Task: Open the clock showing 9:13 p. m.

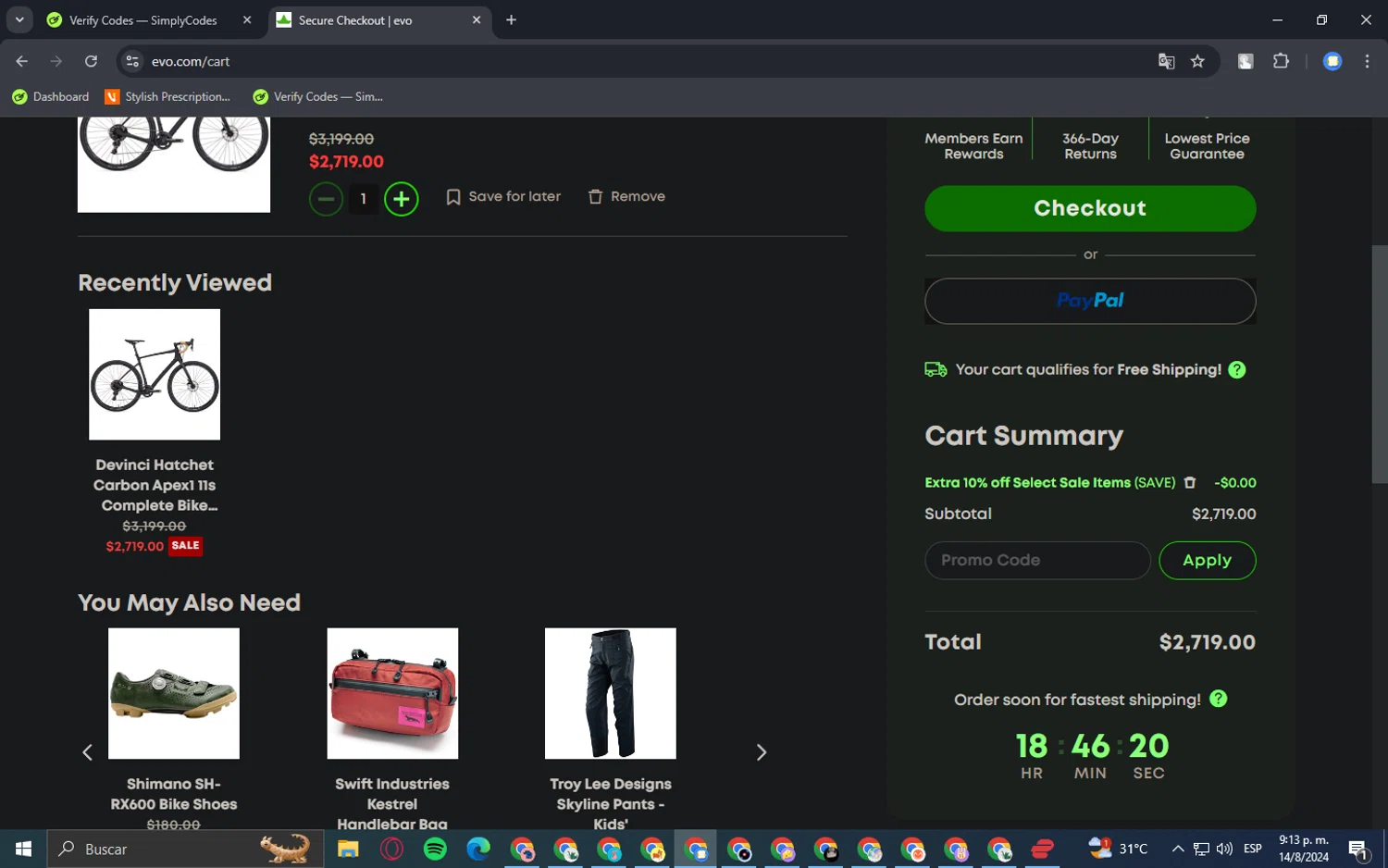Action: click(x=1304, y=849)
